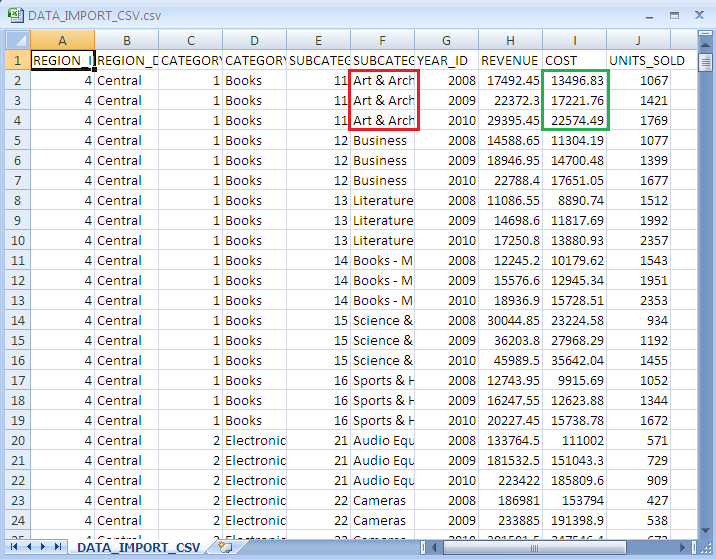This screenshot has width=716, height=559.
Task: Insert a new worksheet via tab icon
Action: pos(225,547)
